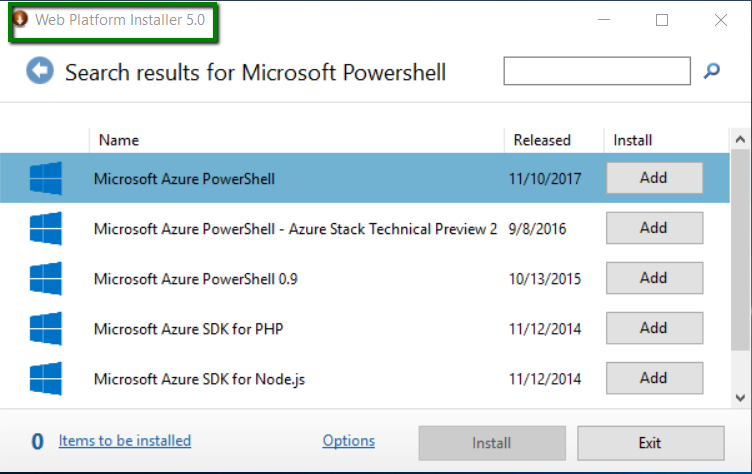Click the Exit button
This screenshot has width=752, height=474.
click(651, 443)
